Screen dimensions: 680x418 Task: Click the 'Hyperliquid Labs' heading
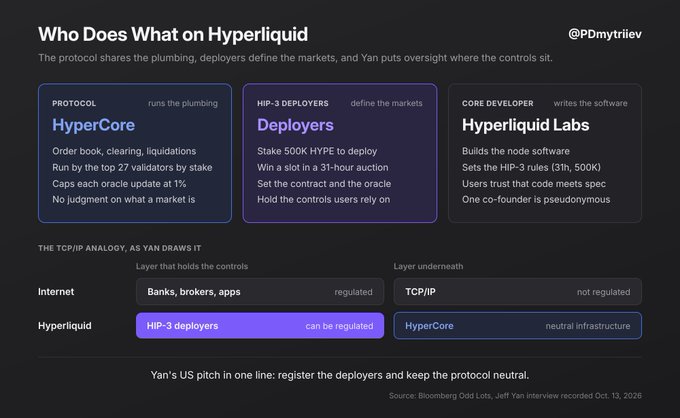coord(526,125)
